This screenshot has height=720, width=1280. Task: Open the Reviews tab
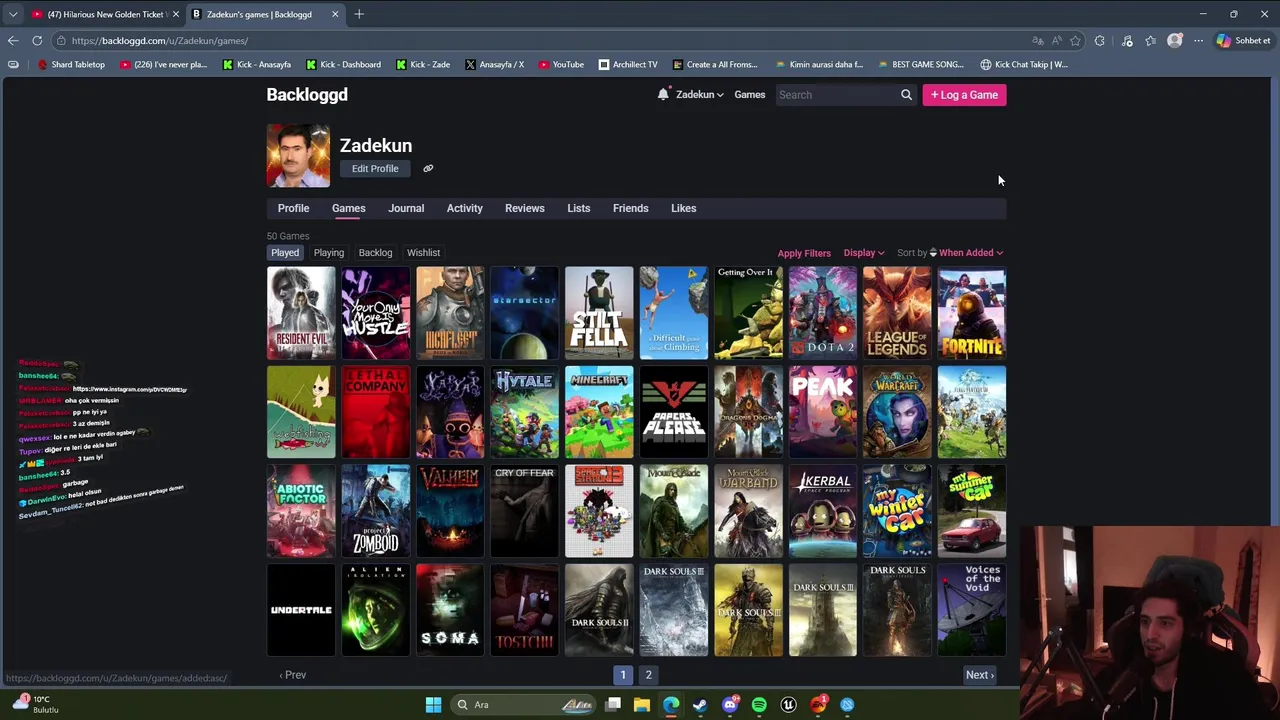tap(525, 208)
